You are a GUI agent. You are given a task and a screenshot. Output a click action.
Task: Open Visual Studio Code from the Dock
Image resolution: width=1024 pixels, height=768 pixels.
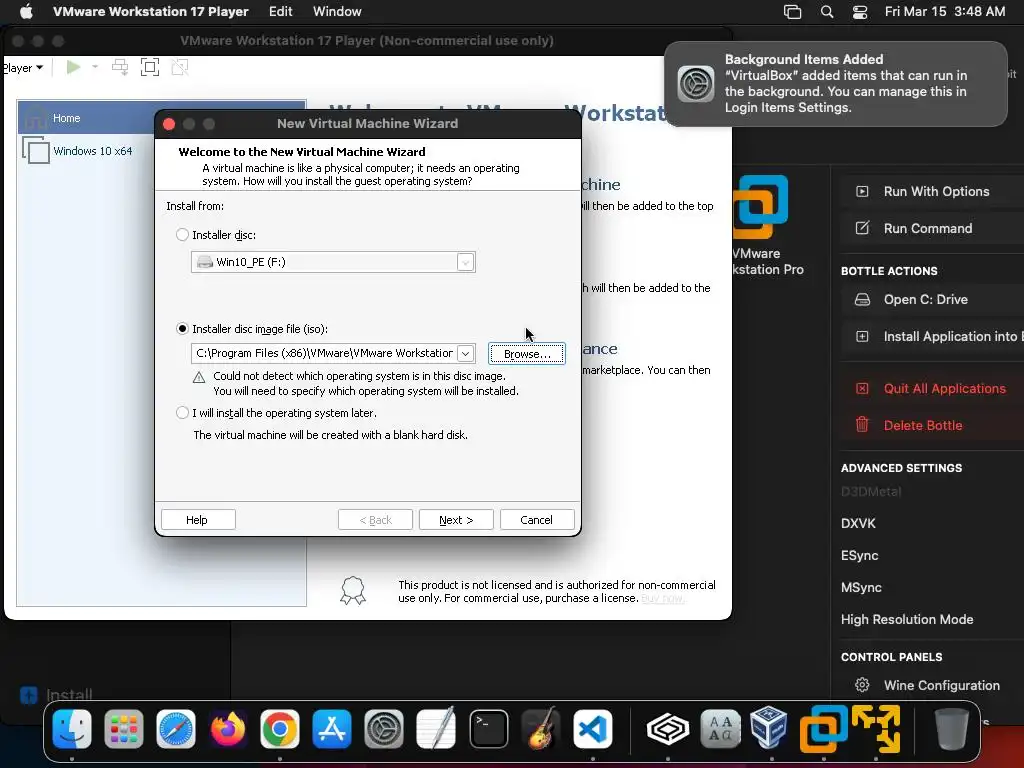(x=592, y=729)
